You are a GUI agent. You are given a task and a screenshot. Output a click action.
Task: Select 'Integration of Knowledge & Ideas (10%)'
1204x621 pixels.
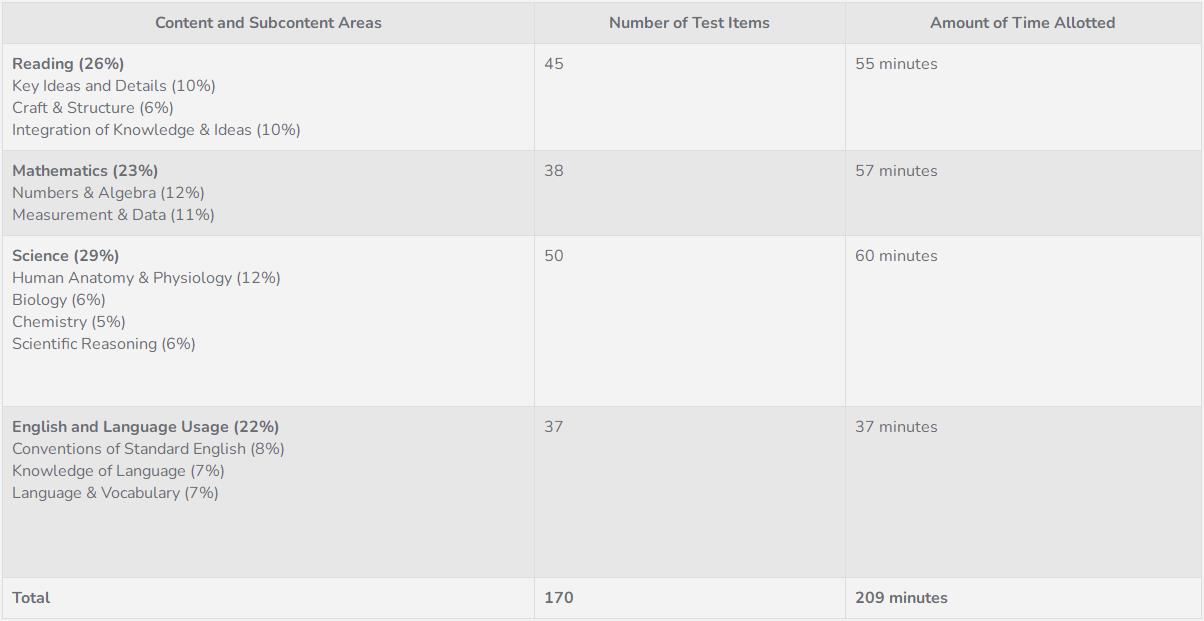pyautogui.click(x=156, y=130)
